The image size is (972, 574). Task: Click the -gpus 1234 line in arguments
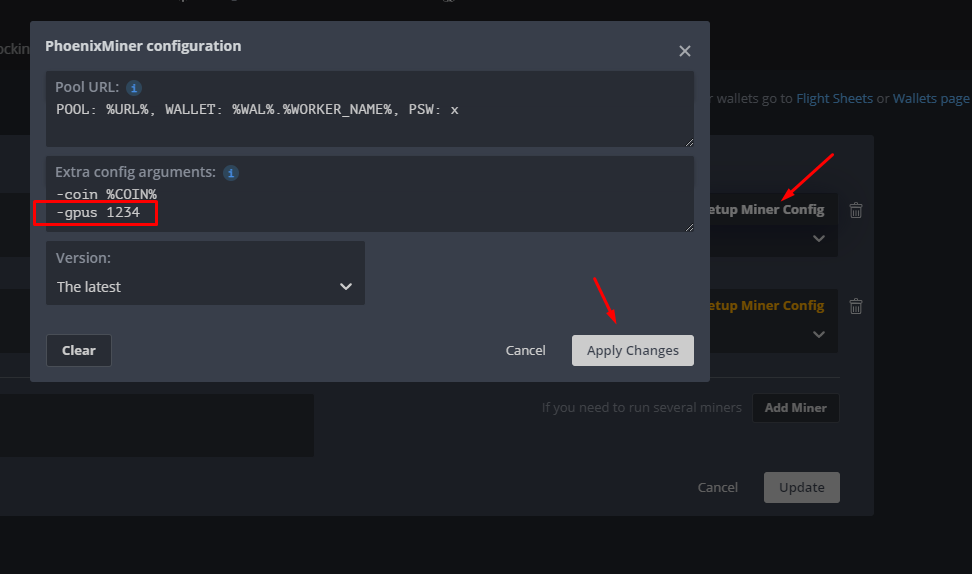(x=98, y=213)
